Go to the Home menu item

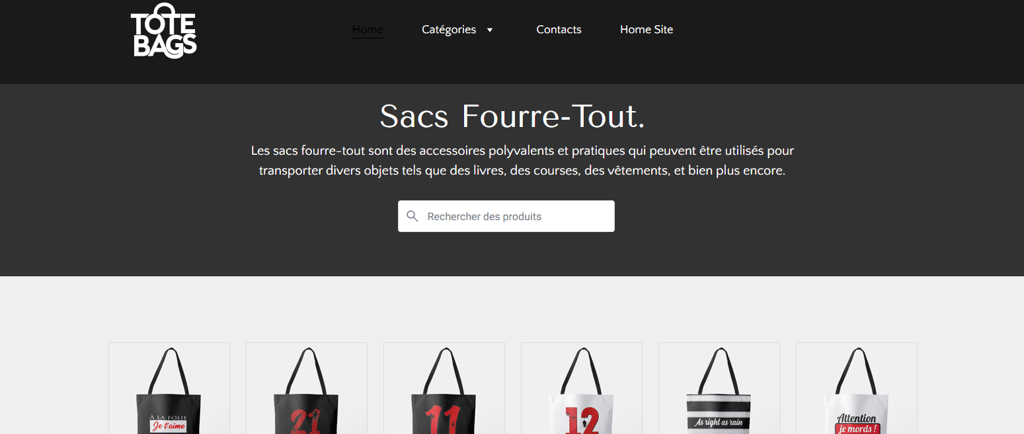(368, 29)
